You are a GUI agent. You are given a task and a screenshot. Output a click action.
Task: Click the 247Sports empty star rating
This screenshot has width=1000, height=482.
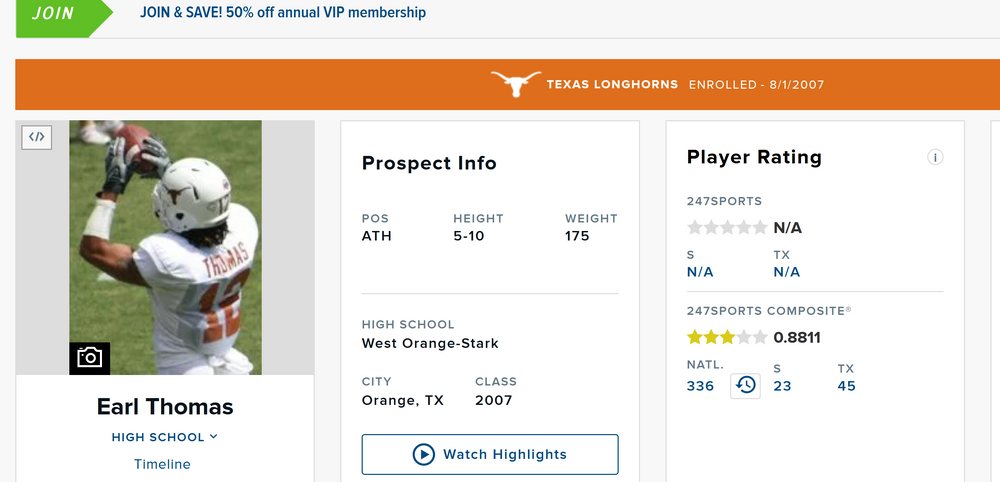tap(727, 227)
